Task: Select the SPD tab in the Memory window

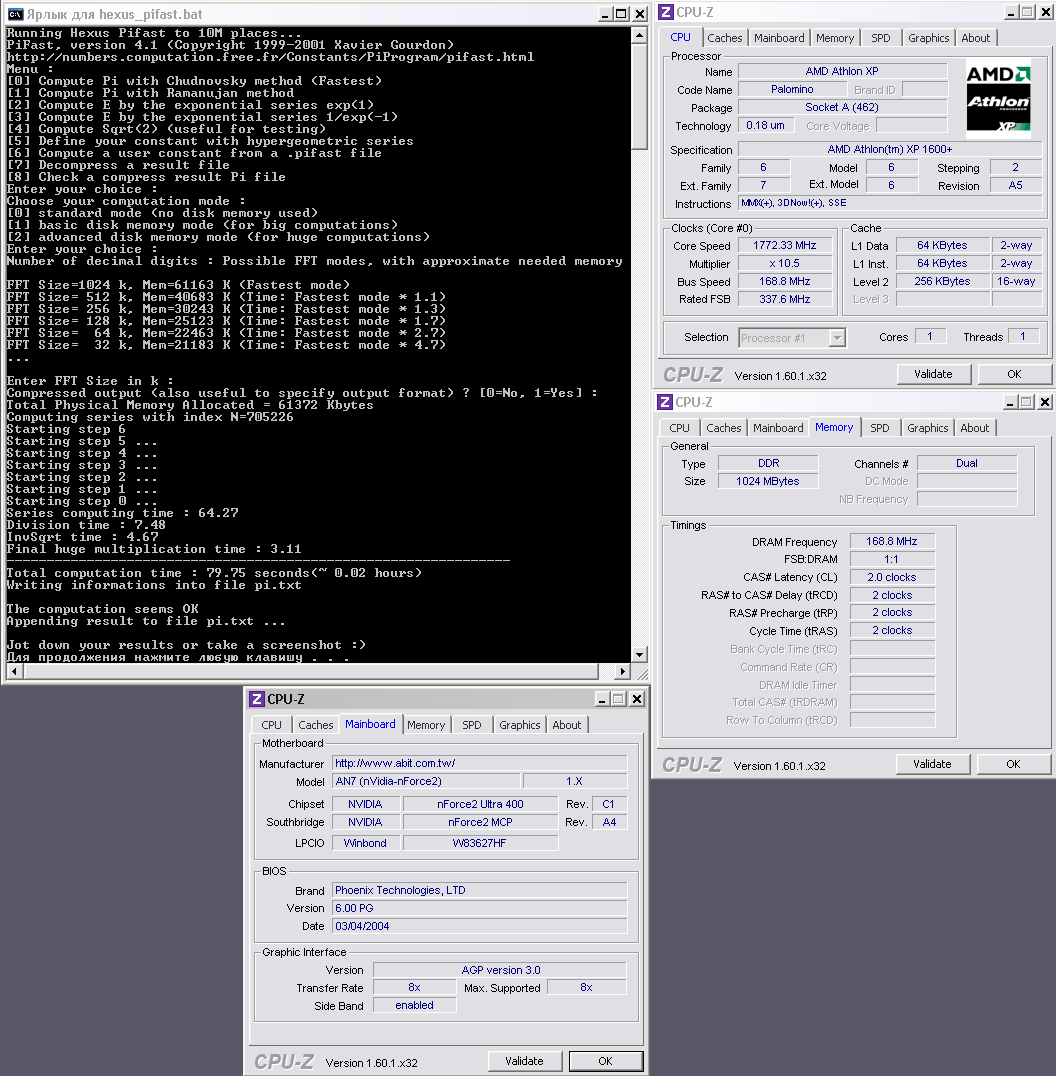Action: click(x=880, y=428)
